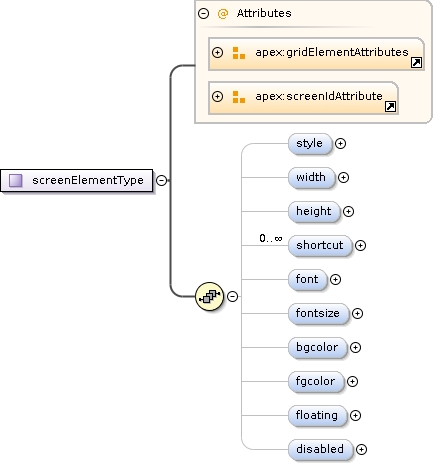Click the apex:screenIdAttribute label text
The image size is (434, 465).
[x=319, y=96]
